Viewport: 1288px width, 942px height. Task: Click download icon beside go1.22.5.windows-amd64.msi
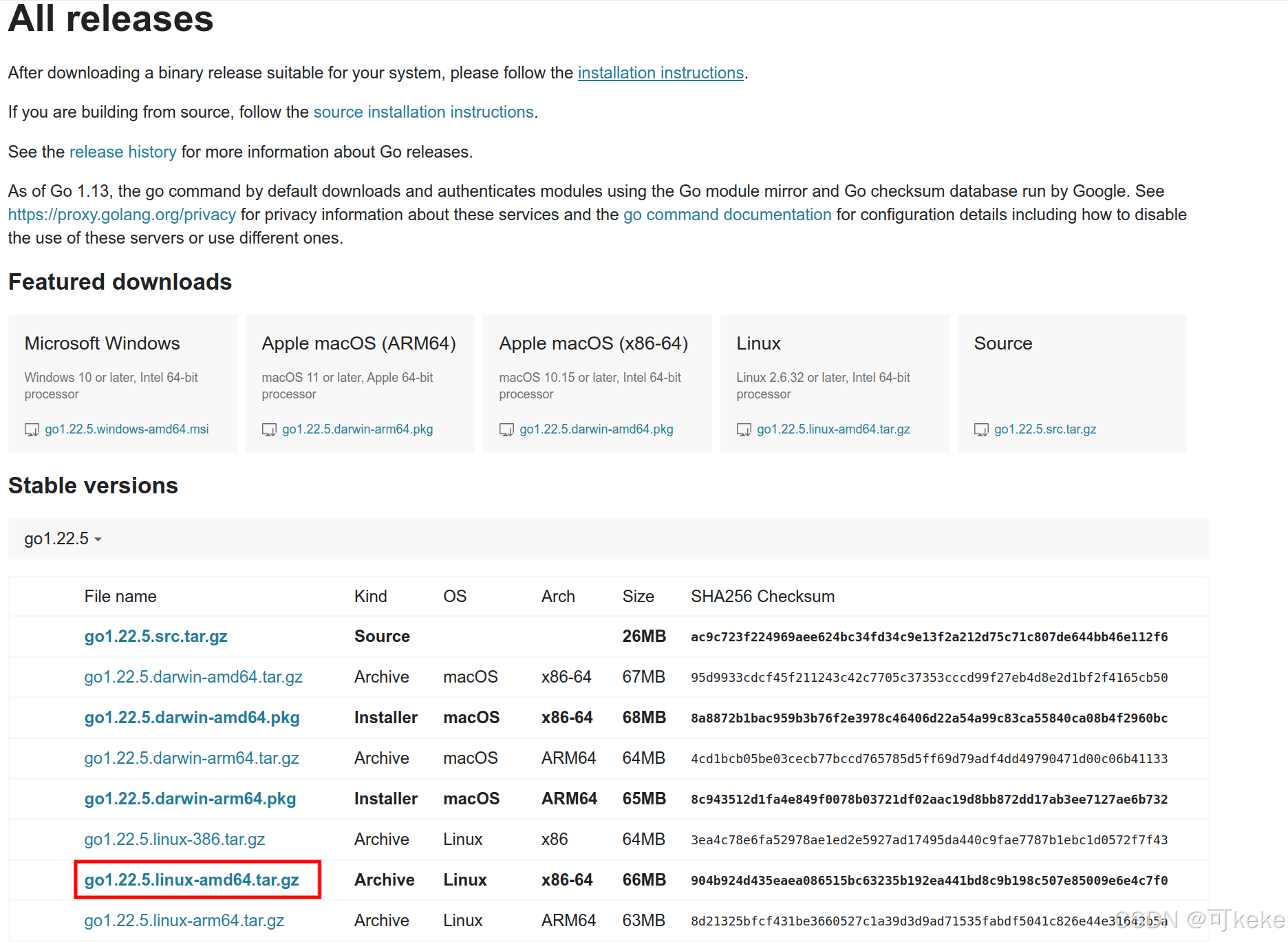[x=32, y=429]
